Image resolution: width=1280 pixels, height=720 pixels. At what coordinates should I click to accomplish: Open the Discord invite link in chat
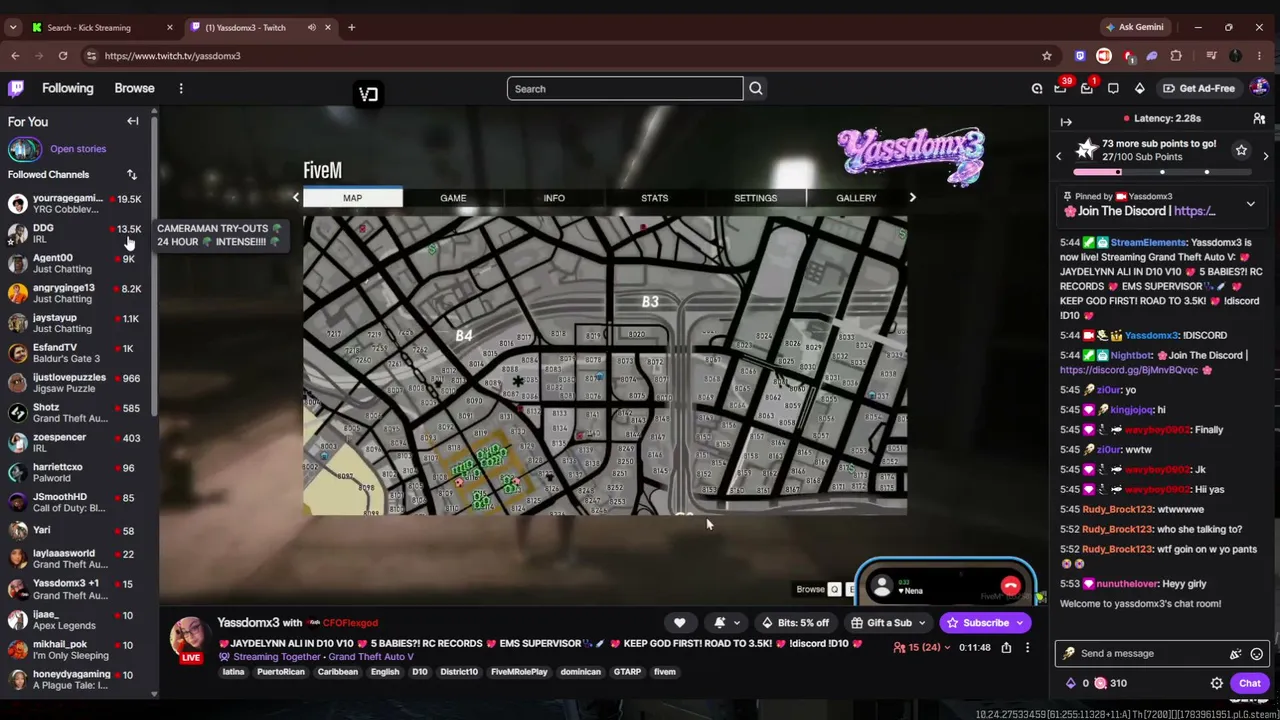[x=1129, y=370]
